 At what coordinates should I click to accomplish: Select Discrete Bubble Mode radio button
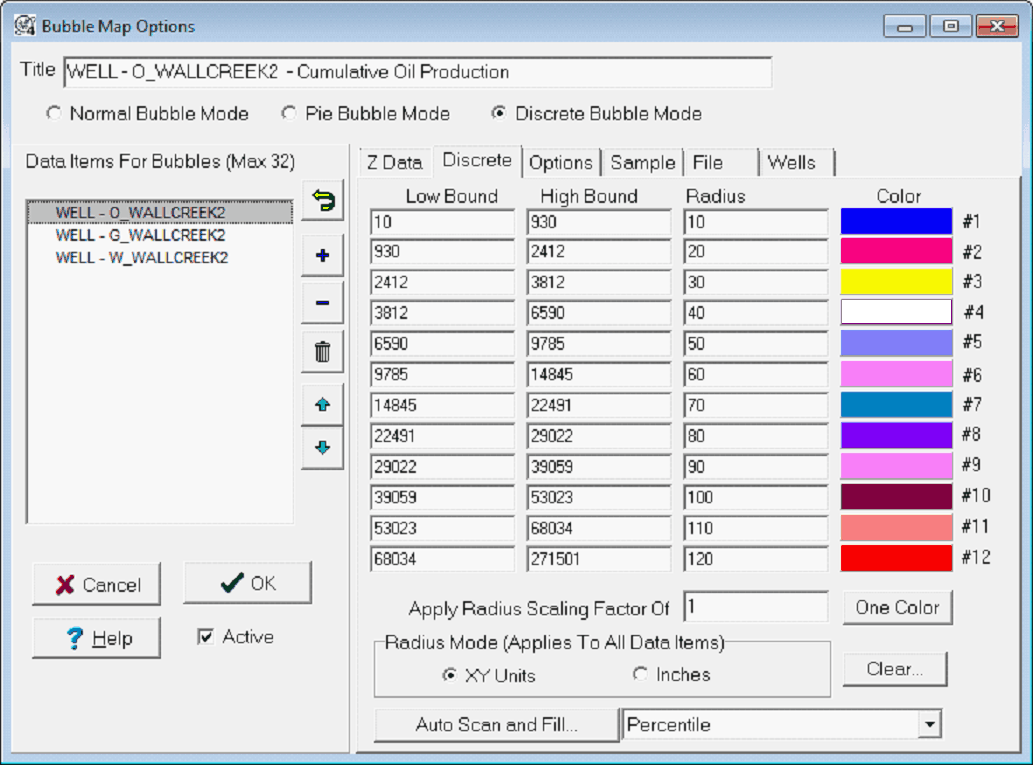[x=499, y=113]
